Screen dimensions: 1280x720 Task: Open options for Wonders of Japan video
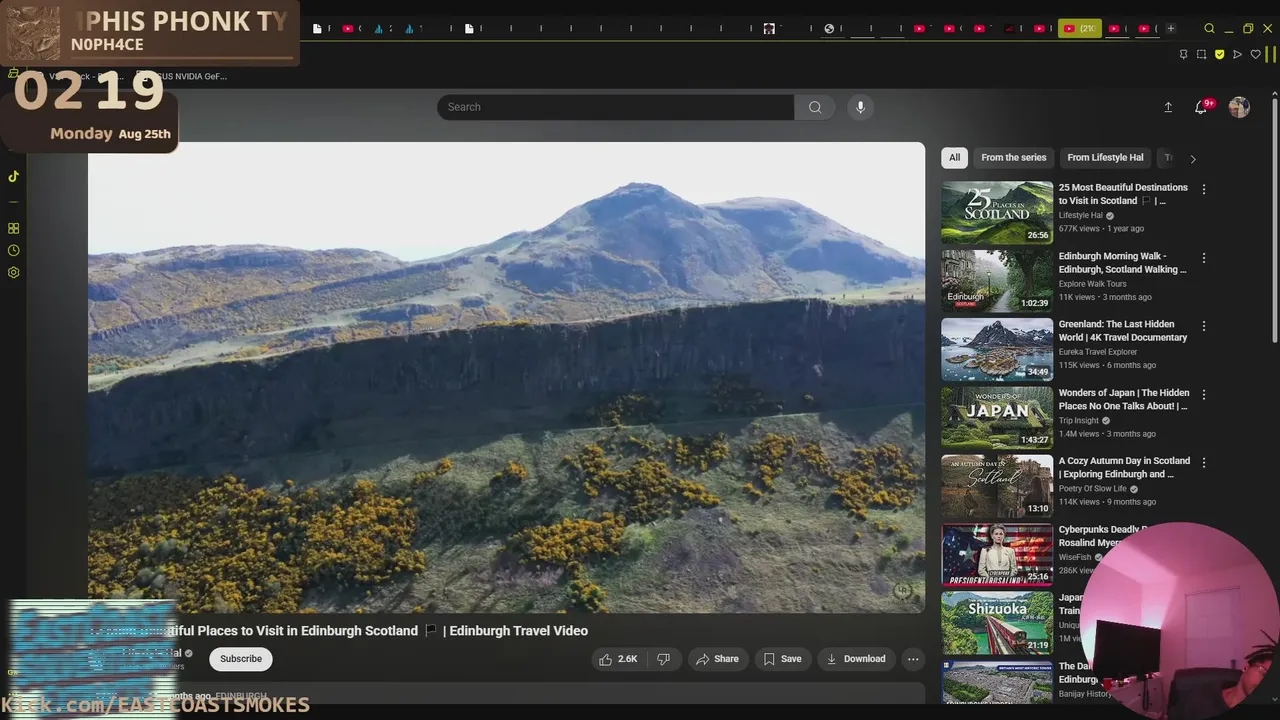pos(1204,395)
